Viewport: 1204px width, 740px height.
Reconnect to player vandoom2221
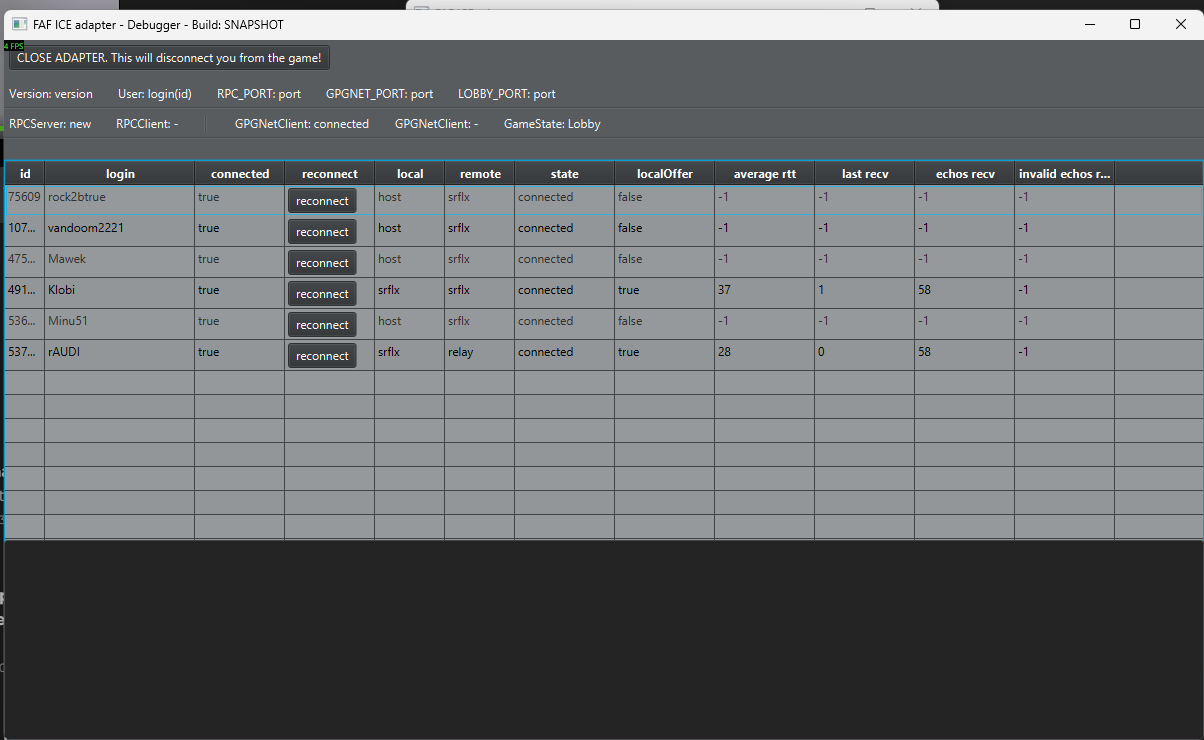pos(322,232)
